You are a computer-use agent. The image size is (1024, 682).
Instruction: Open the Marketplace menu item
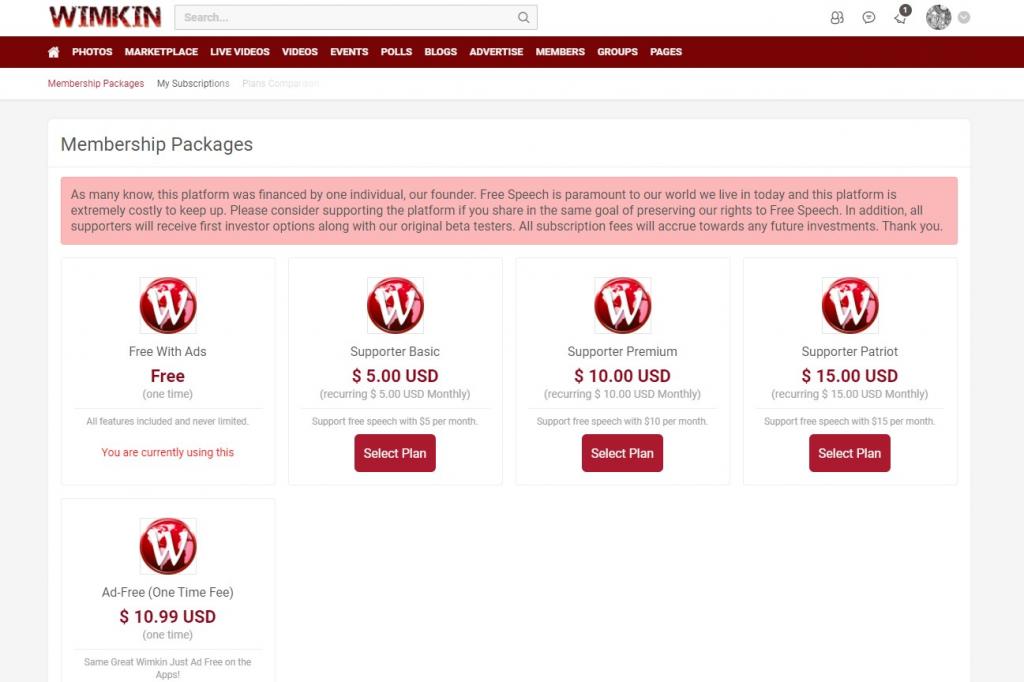click(x=161, y=52)
